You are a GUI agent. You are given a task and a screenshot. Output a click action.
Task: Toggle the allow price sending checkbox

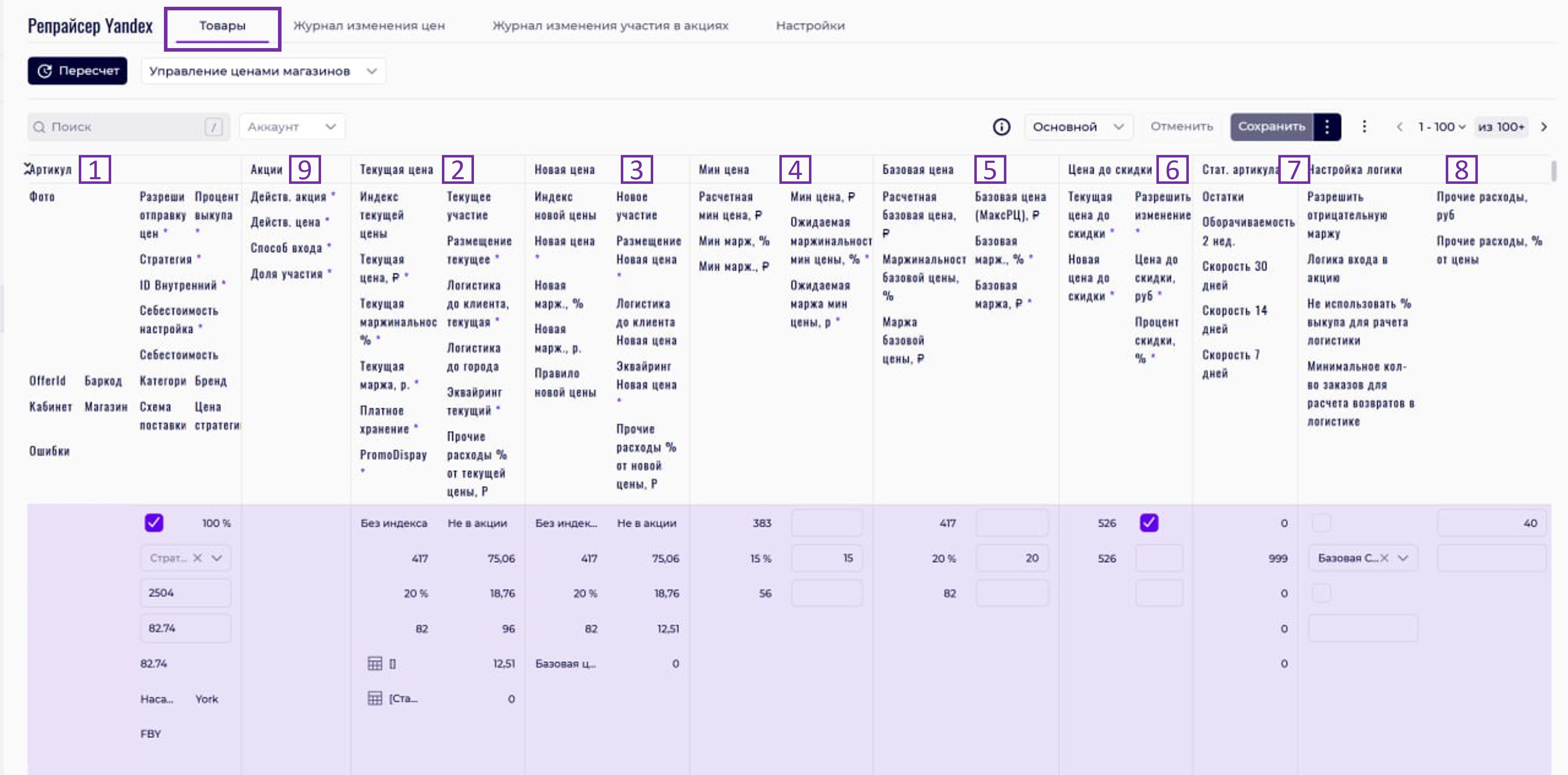[154, 522]
